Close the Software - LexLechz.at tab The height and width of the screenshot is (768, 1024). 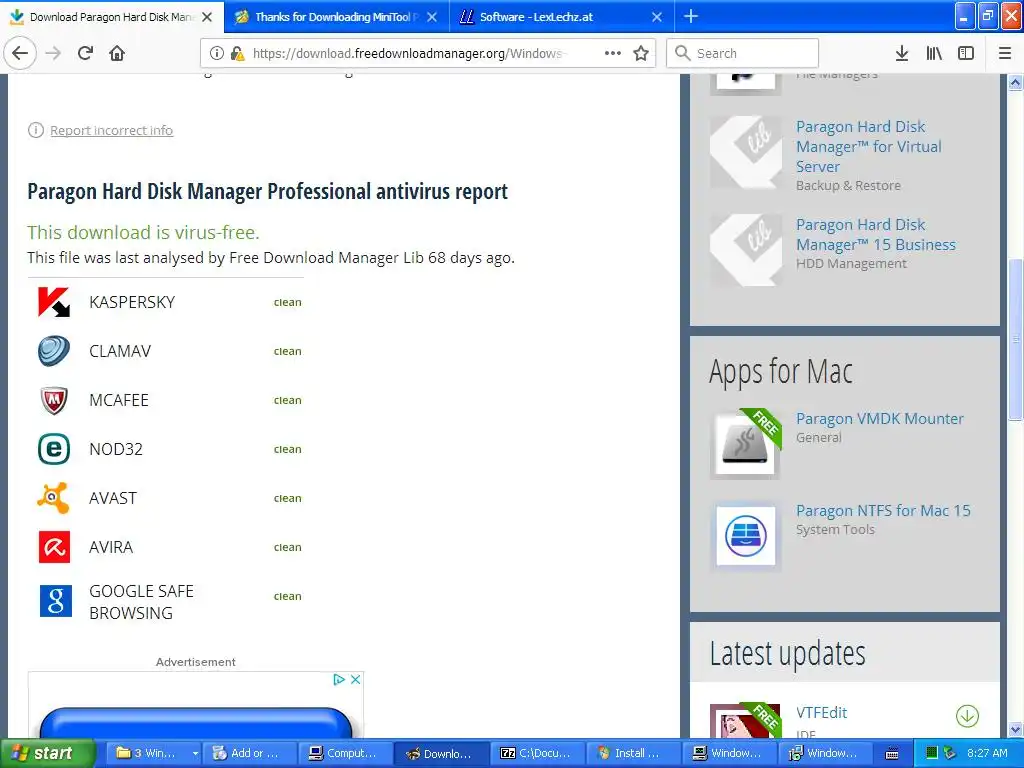tap(657, 17)
